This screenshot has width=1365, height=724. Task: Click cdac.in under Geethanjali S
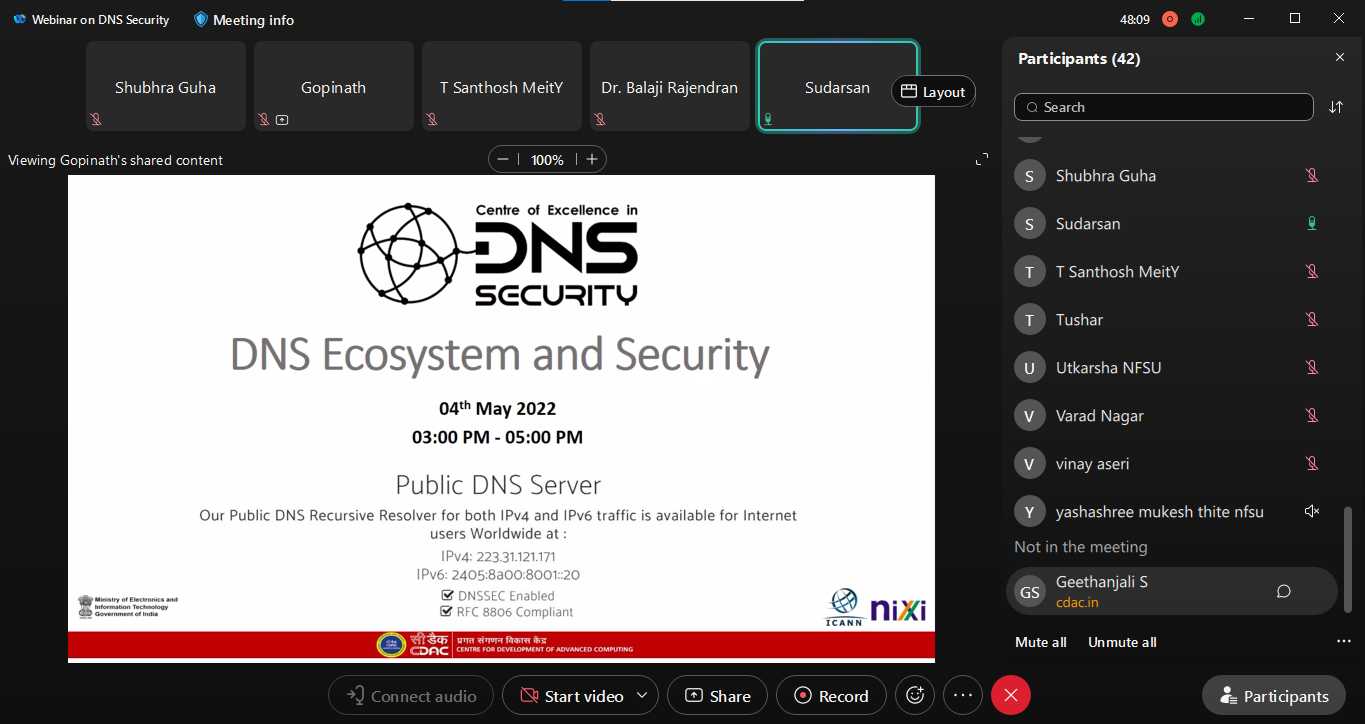tap(1077, 602)
